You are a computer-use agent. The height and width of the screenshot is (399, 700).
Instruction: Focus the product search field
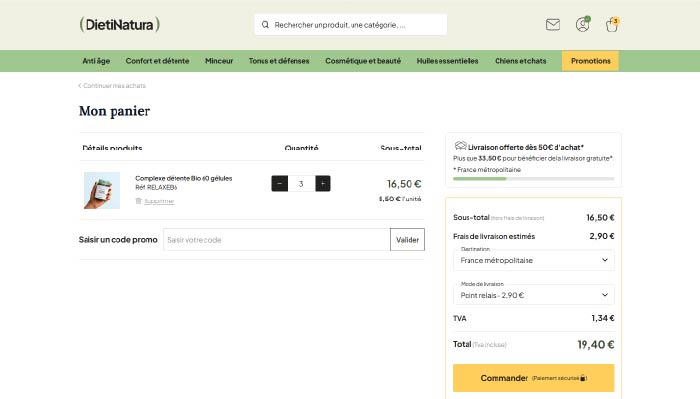(x=350, y=25)
